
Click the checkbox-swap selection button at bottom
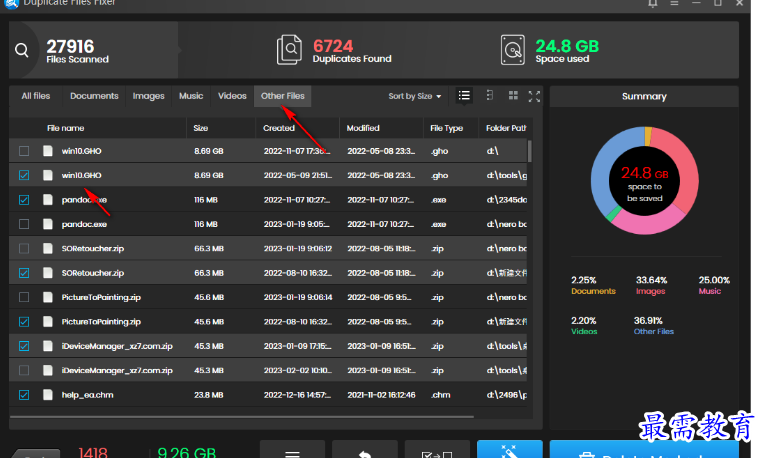click(x=437, y=450)
